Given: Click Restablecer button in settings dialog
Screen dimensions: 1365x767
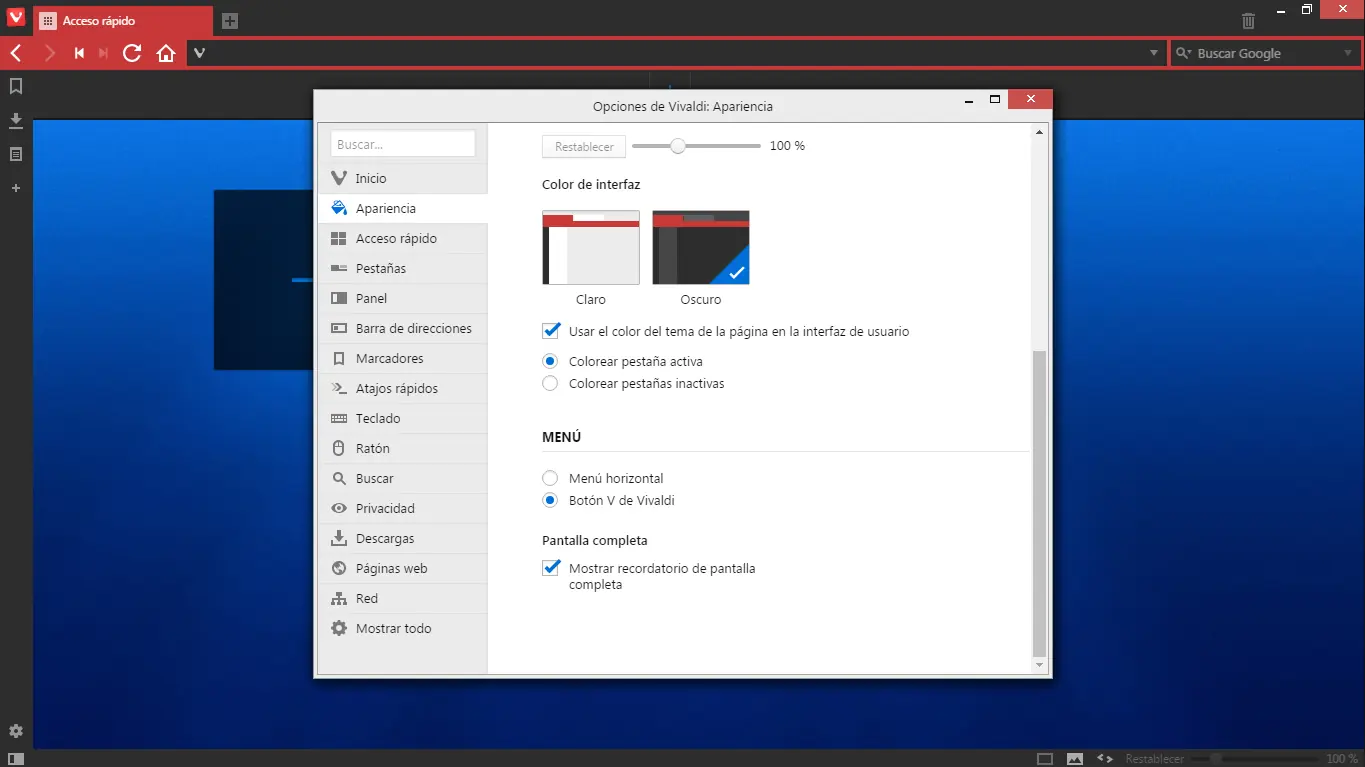Looking at the screenshot, I should point(584,146).
